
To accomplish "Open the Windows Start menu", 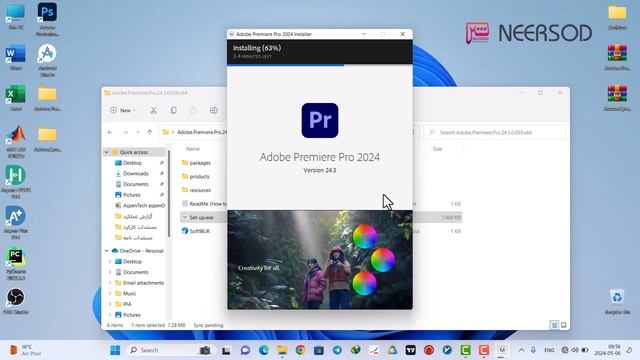I will click(115, 350).
